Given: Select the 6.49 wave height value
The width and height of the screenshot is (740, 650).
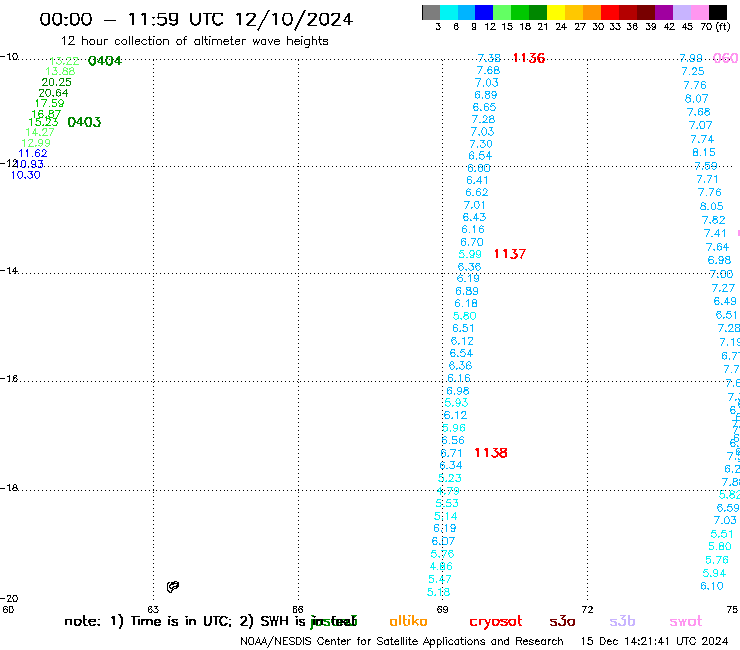Looking at the screenshot, I should (x=725, y=301).
